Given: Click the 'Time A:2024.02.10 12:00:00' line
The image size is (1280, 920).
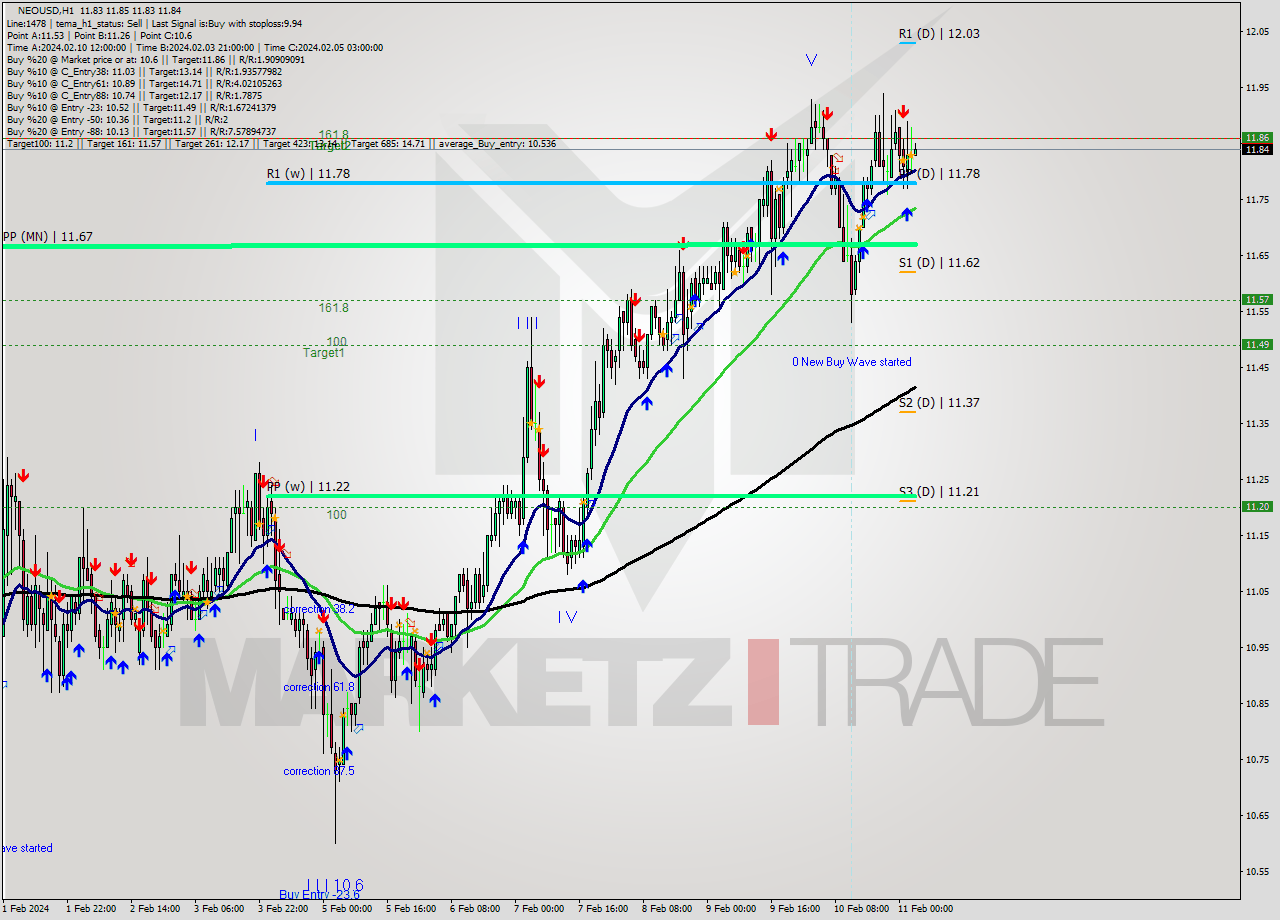Looking at the screenshot, I should coord(194,47).
